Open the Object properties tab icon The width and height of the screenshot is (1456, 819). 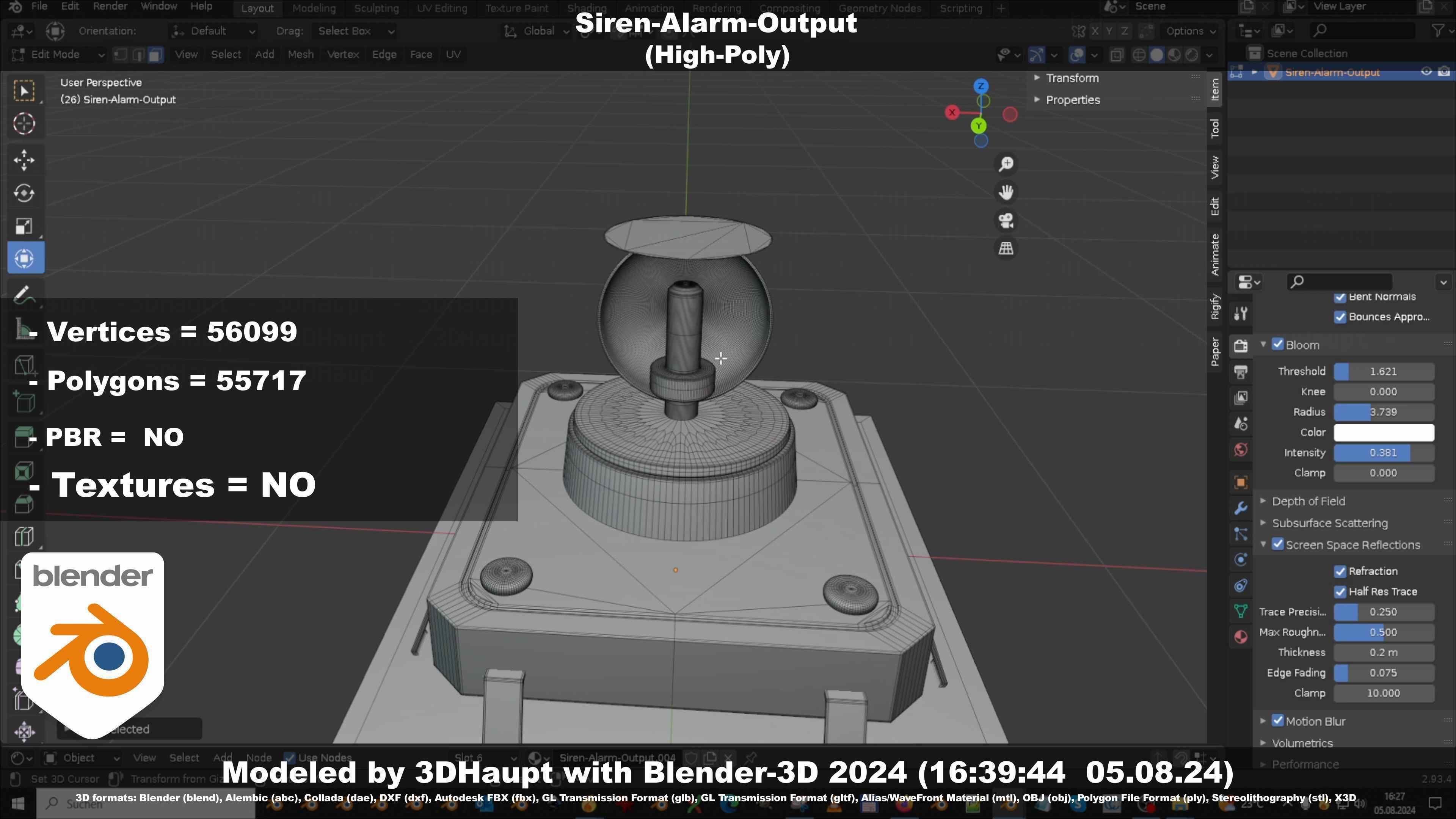click(1241, 482)
